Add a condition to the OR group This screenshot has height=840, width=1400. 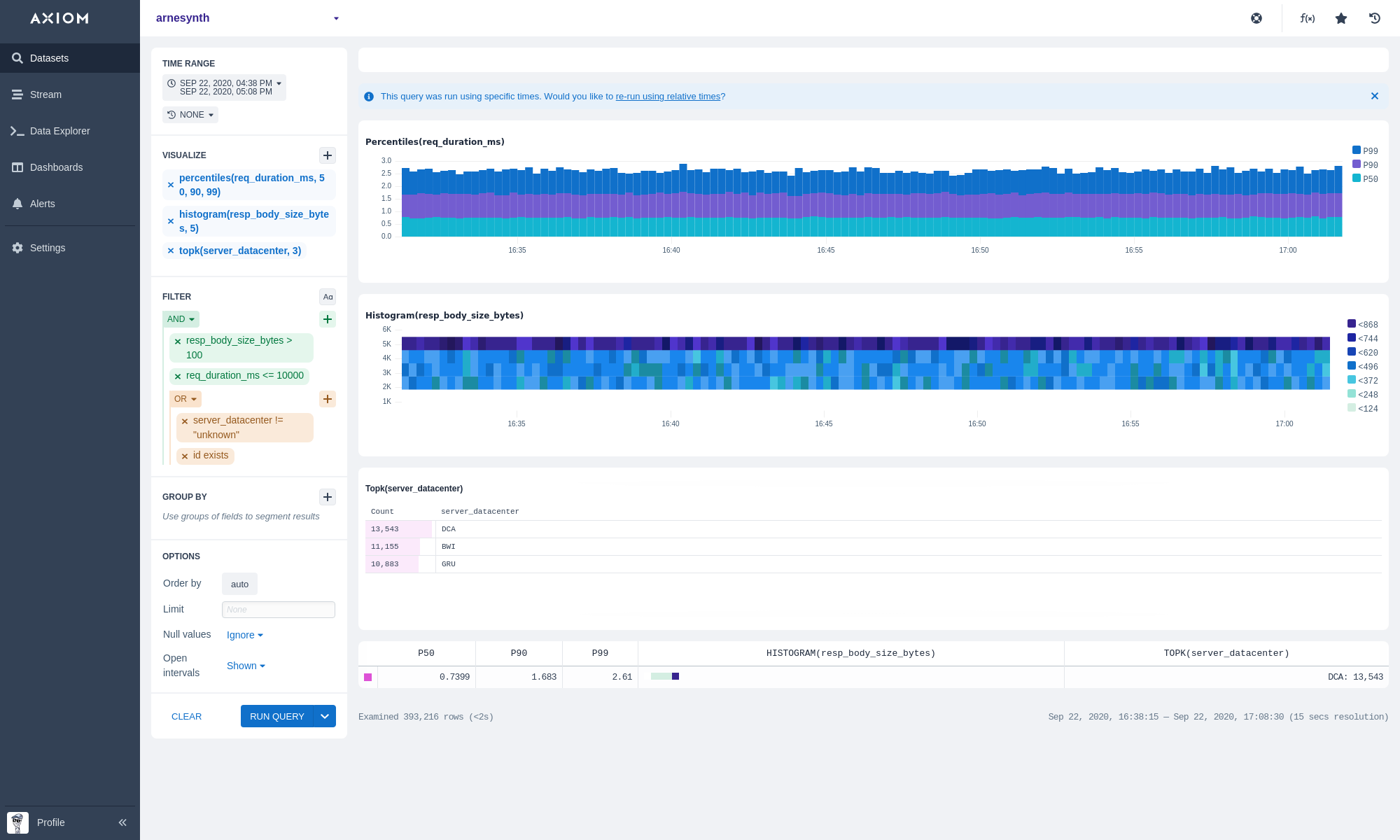327,399
